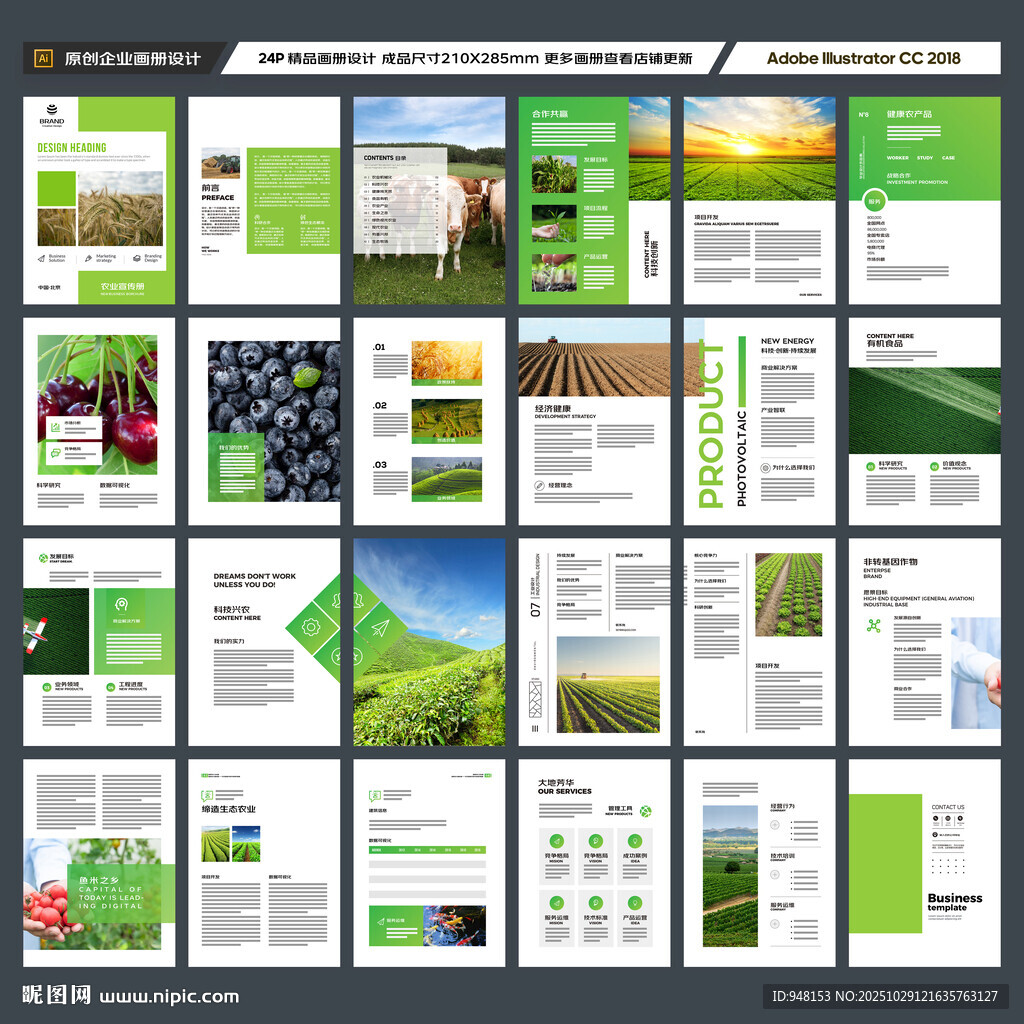Click the 合作共赢 heading
This screenshot has width=1024, height=1024.
click(550, 114)
